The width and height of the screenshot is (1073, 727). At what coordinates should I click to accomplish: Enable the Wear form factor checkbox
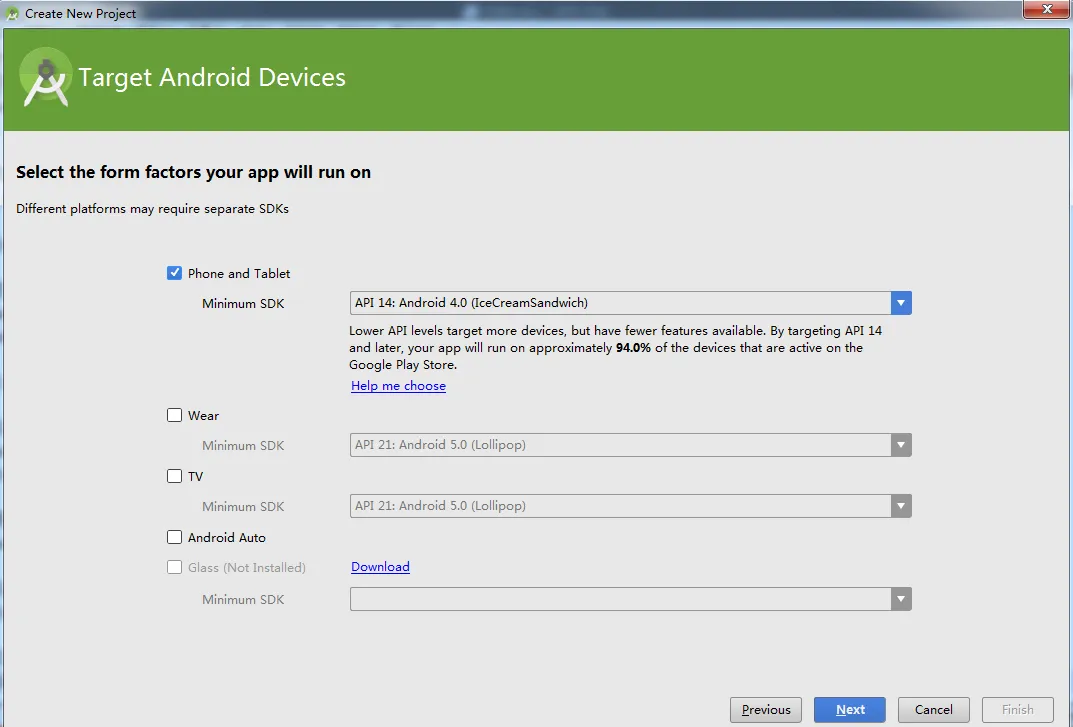(x=174, y=415)
